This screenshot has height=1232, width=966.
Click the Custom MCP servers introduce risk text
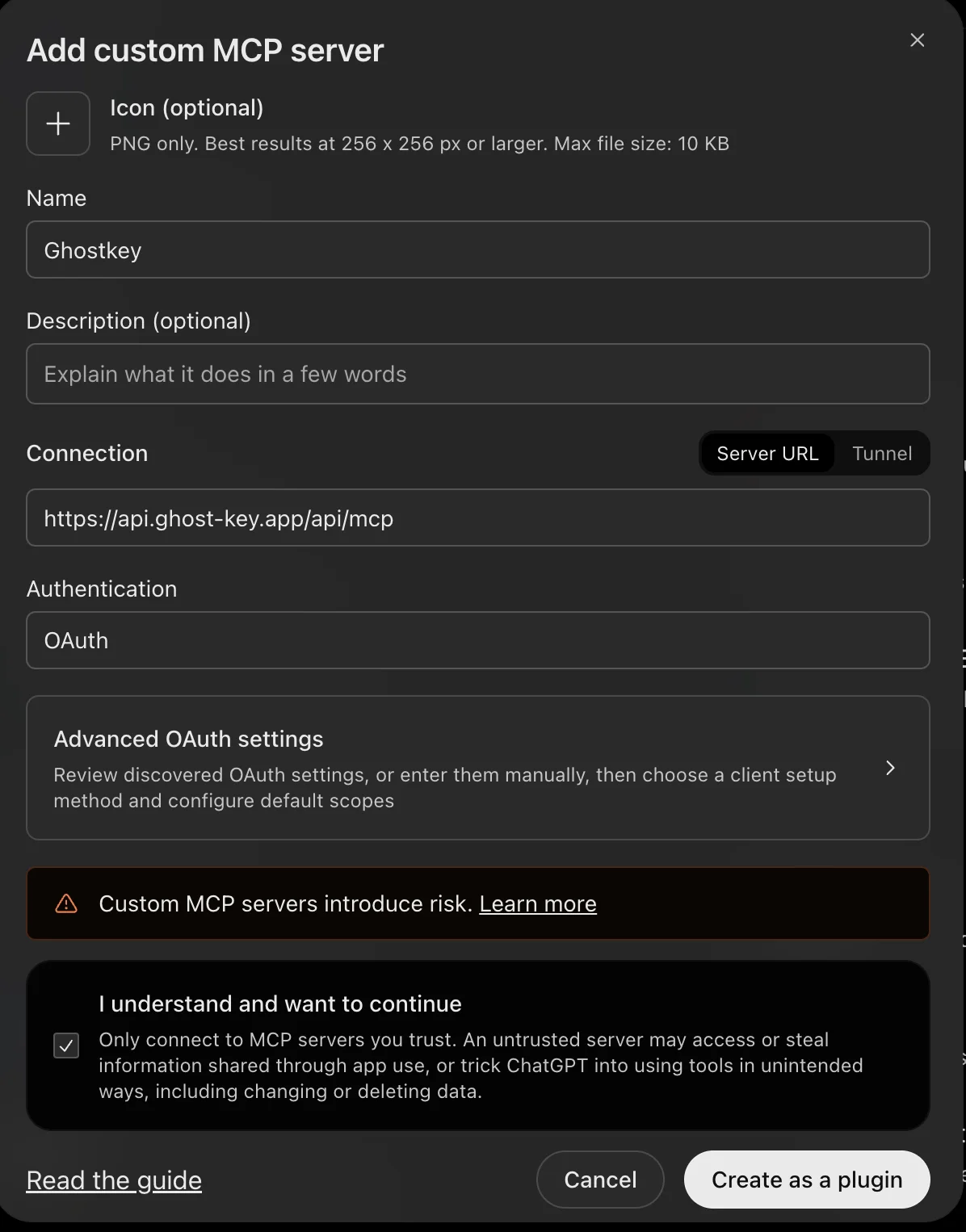pyautogui.click(x=285, y=903)
